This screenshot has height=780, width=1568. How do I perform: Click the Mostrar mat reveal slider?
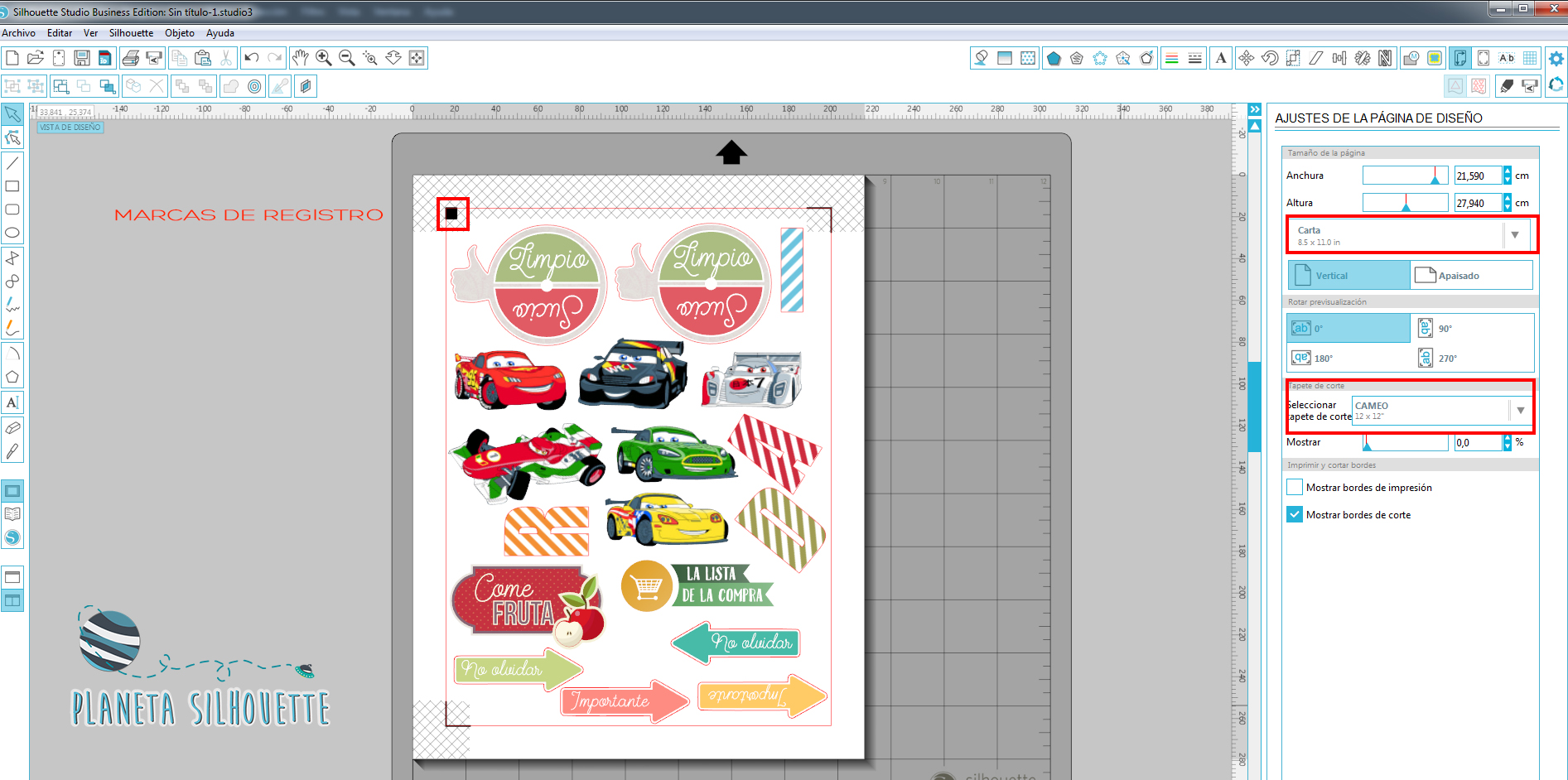[1405, 442]
